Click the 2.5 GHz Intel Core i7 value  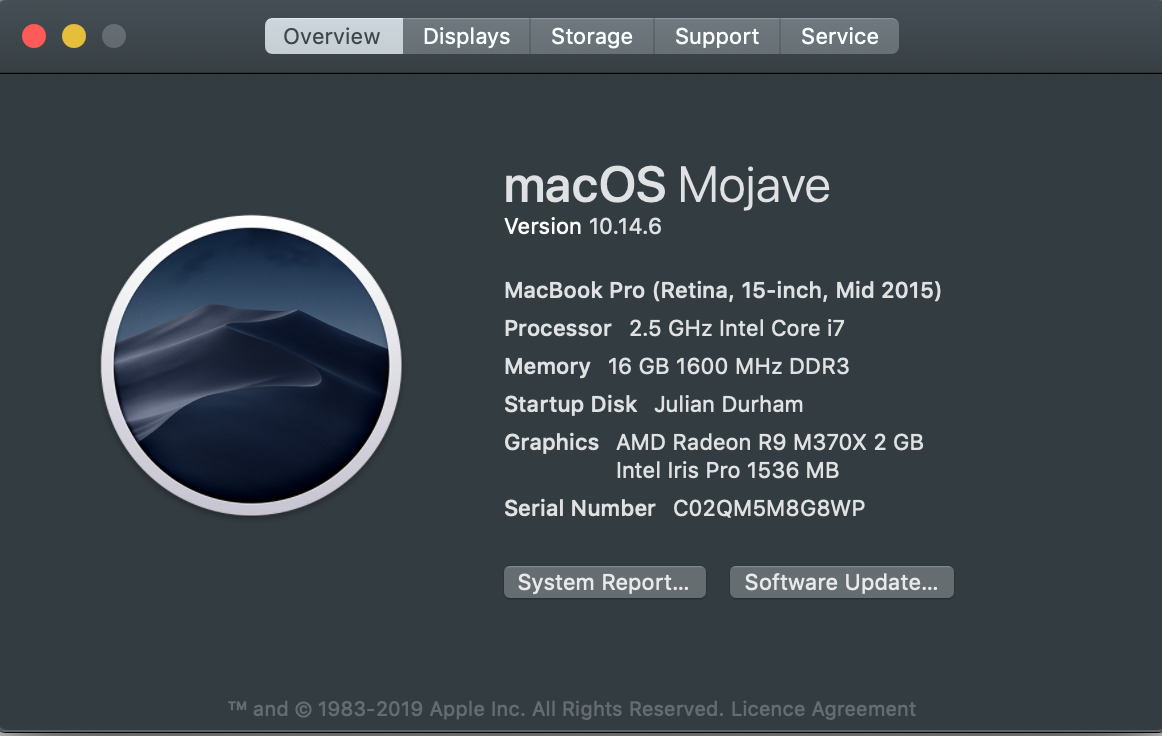737,328
